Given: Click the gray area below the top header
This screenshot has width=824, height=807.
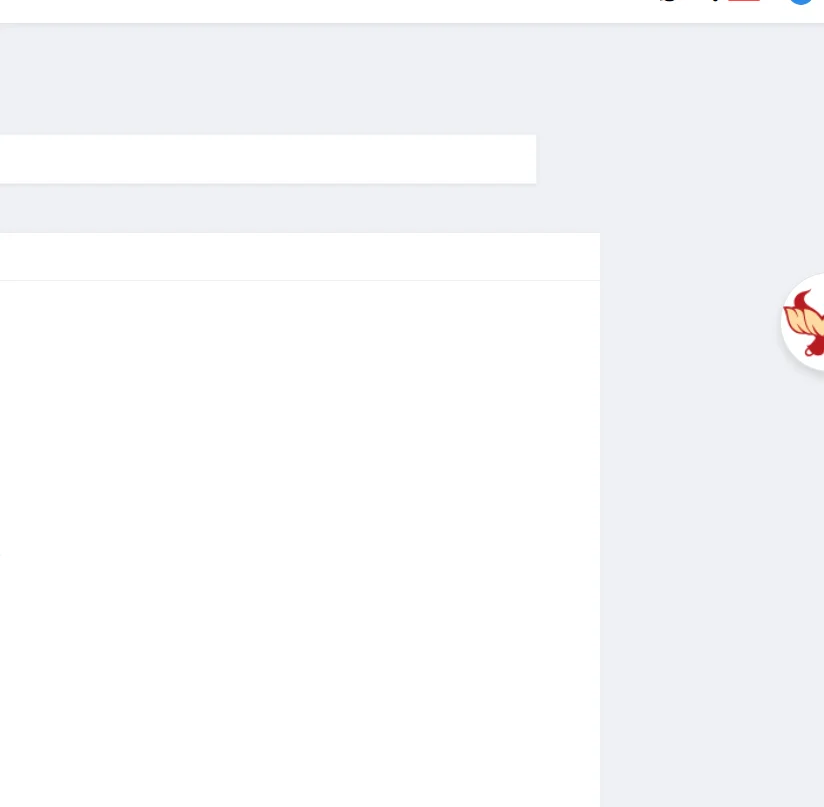Looking at the screenshot, I should 412,79.
